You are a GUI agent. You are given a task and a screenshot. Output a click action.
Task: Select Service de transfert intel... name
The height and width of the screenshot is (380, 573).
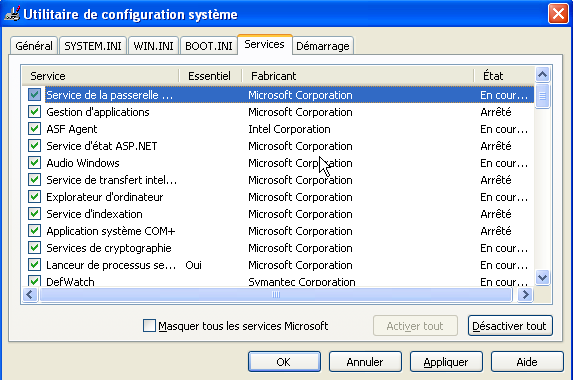pyautogui.click(x=111, y=180)
